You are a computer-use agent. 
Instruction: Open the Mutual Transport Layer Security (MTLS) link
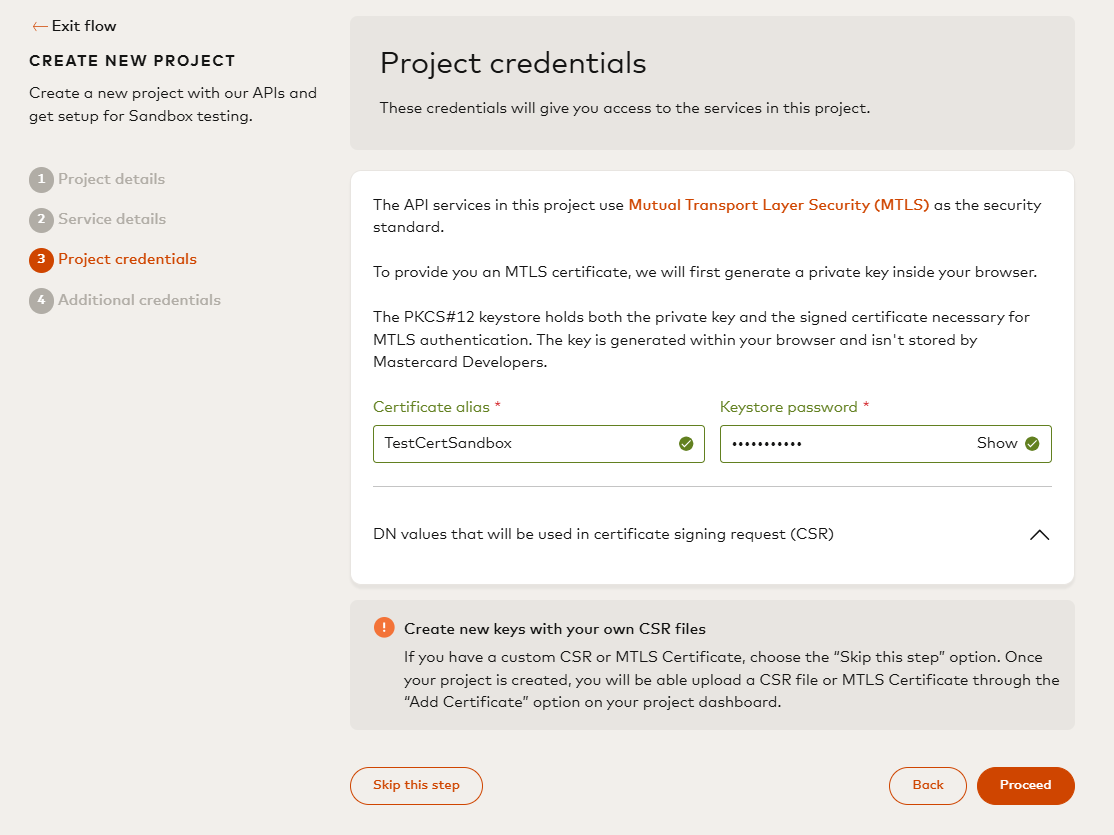[779, 205]
